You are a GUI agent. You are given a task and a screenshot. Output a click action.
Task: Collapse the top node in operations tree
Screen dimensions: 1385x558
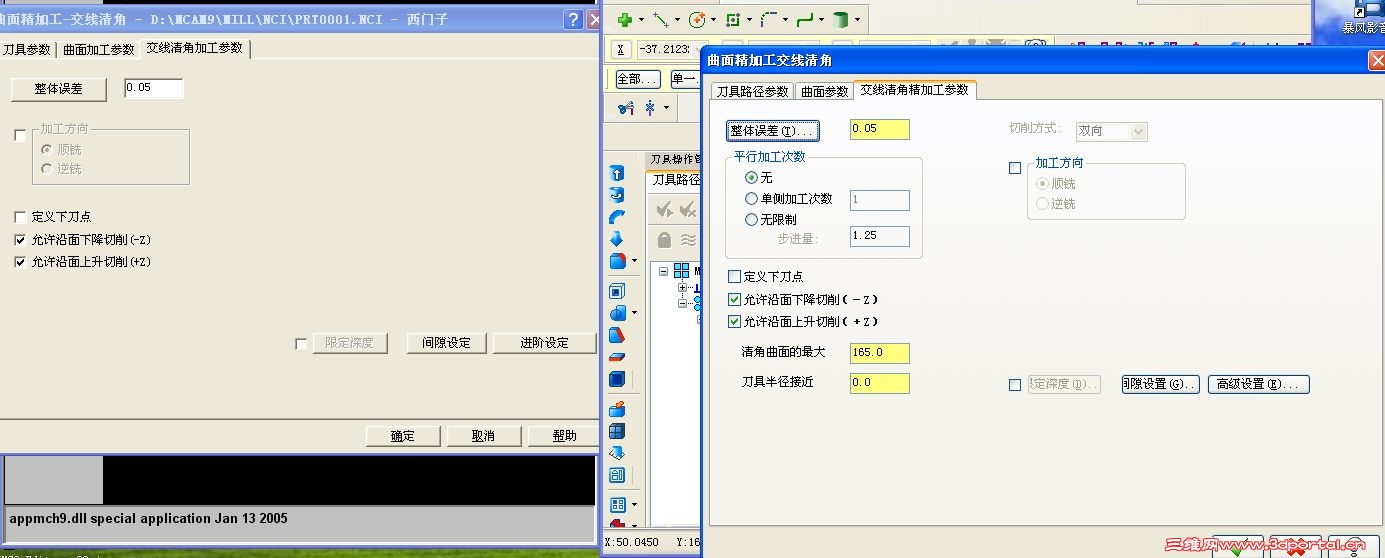664,271
